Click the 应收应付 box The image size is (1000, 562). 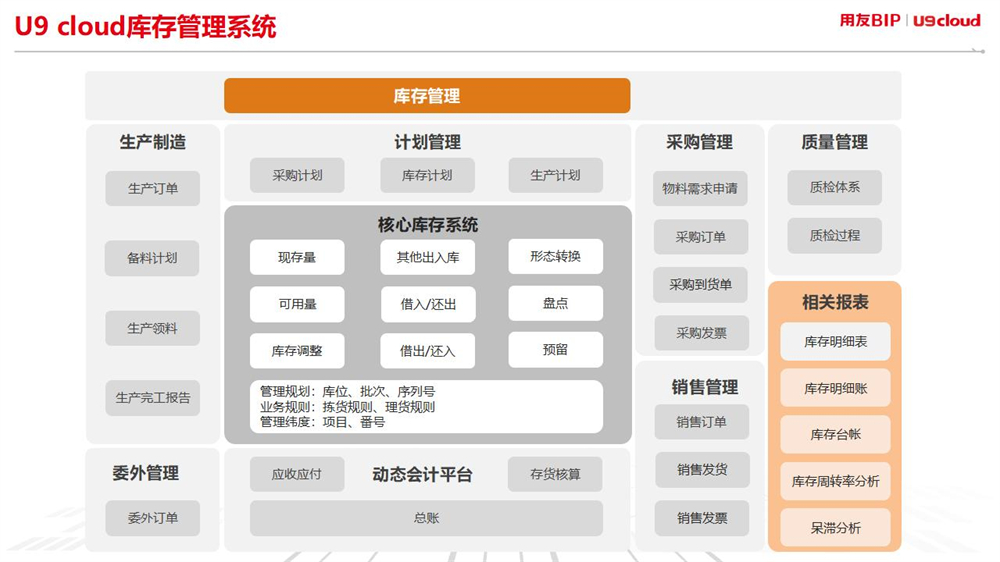[x=297, y=474]
